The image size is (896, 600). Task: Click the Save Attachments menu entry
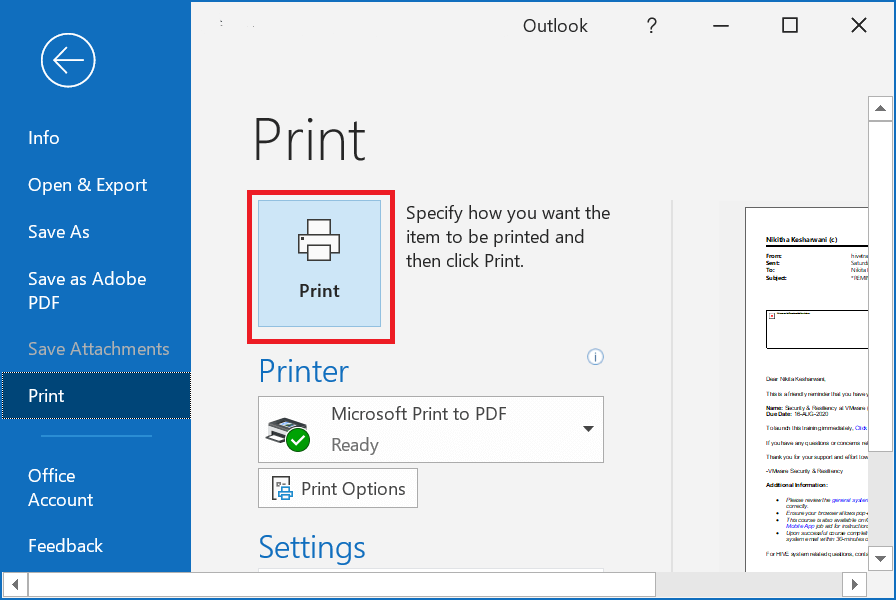coord(98,349)
